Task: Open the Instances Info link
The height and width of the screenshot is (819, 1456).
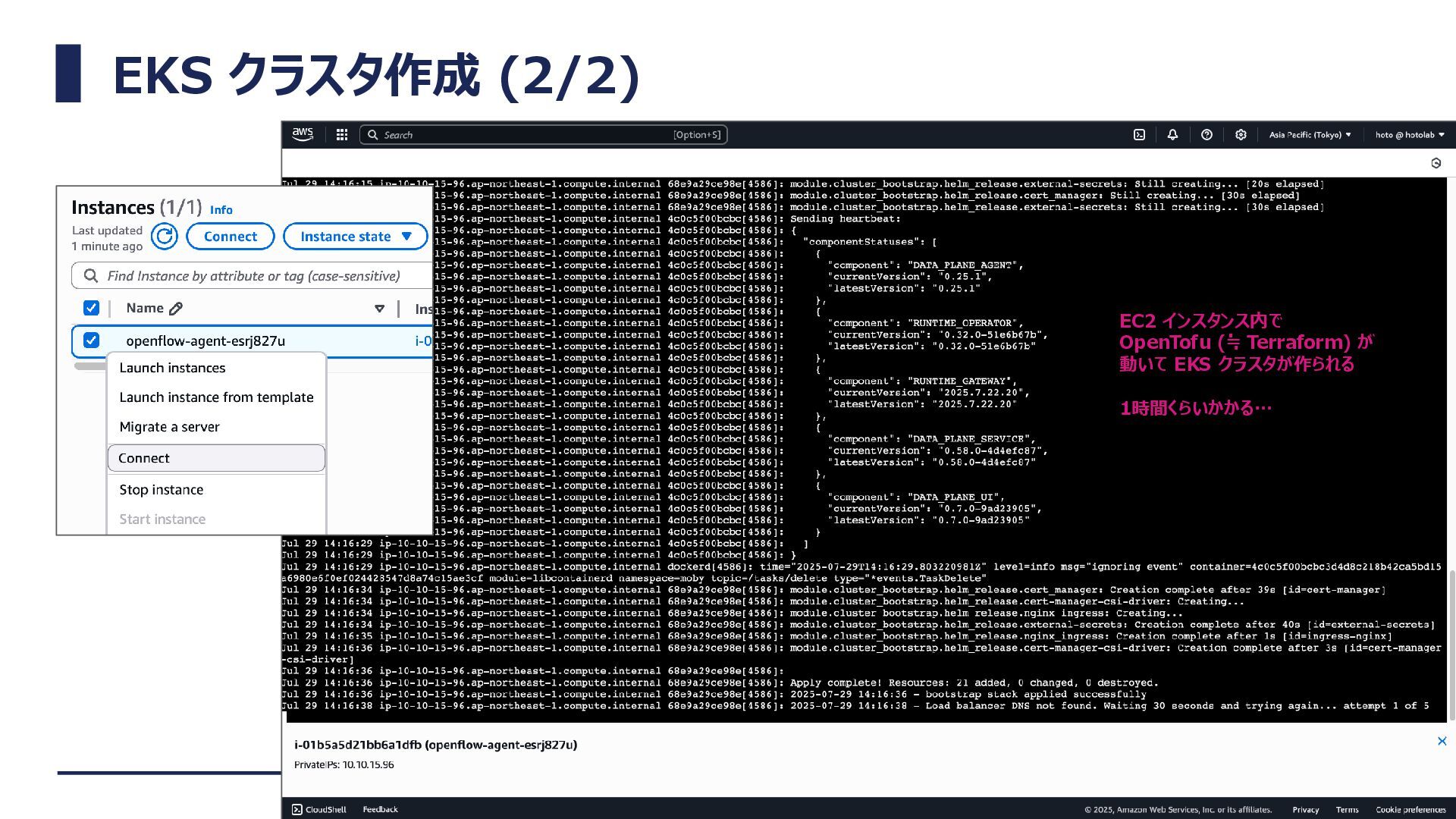Action: pos(221,210)
